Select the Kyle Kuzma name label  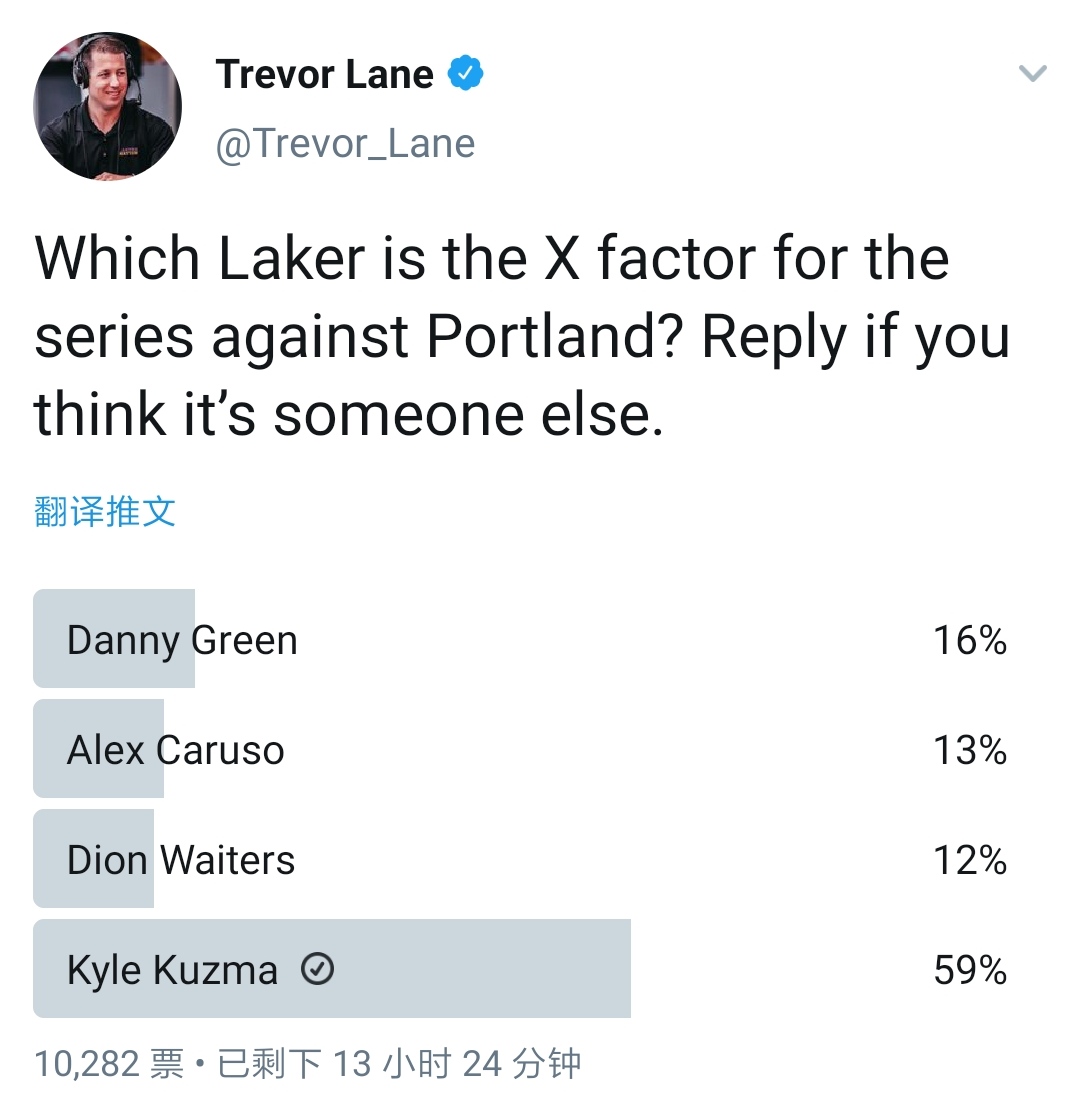pyautogui.click(x=172, y=970)
